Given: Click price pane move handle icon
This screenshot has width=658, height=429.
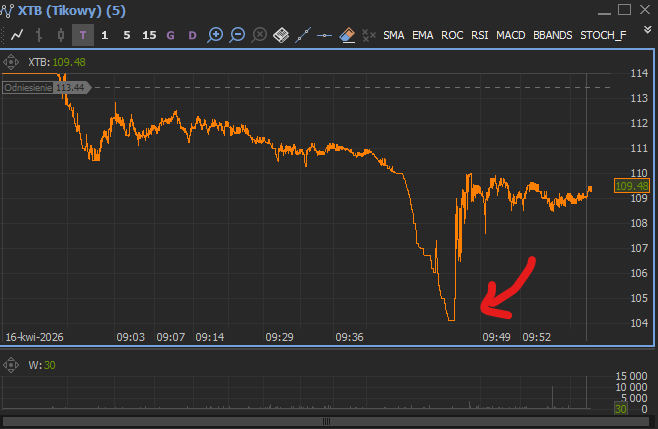Looking at the screenshot, I should [11, 62].
